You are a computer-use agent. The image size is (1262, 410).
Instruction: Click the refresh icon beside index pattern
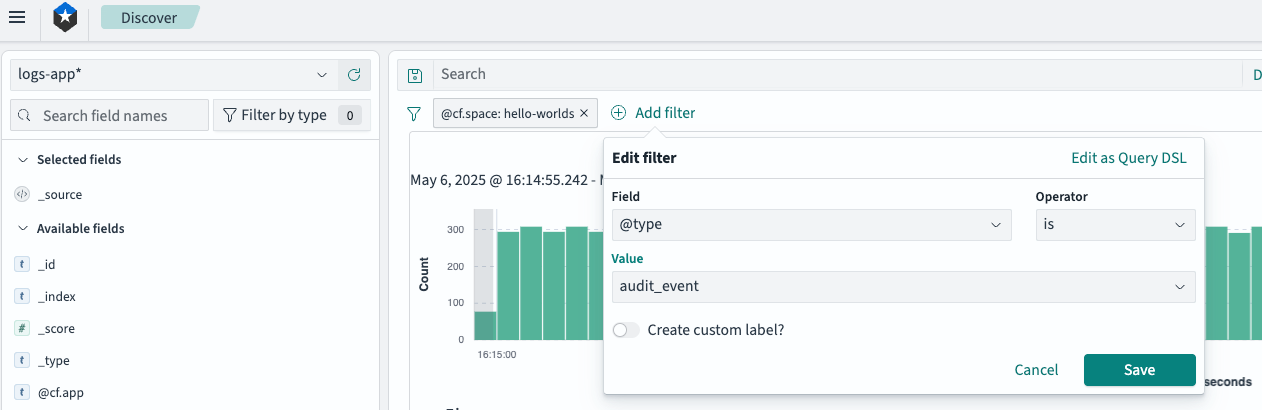click(x=354, y=75)
